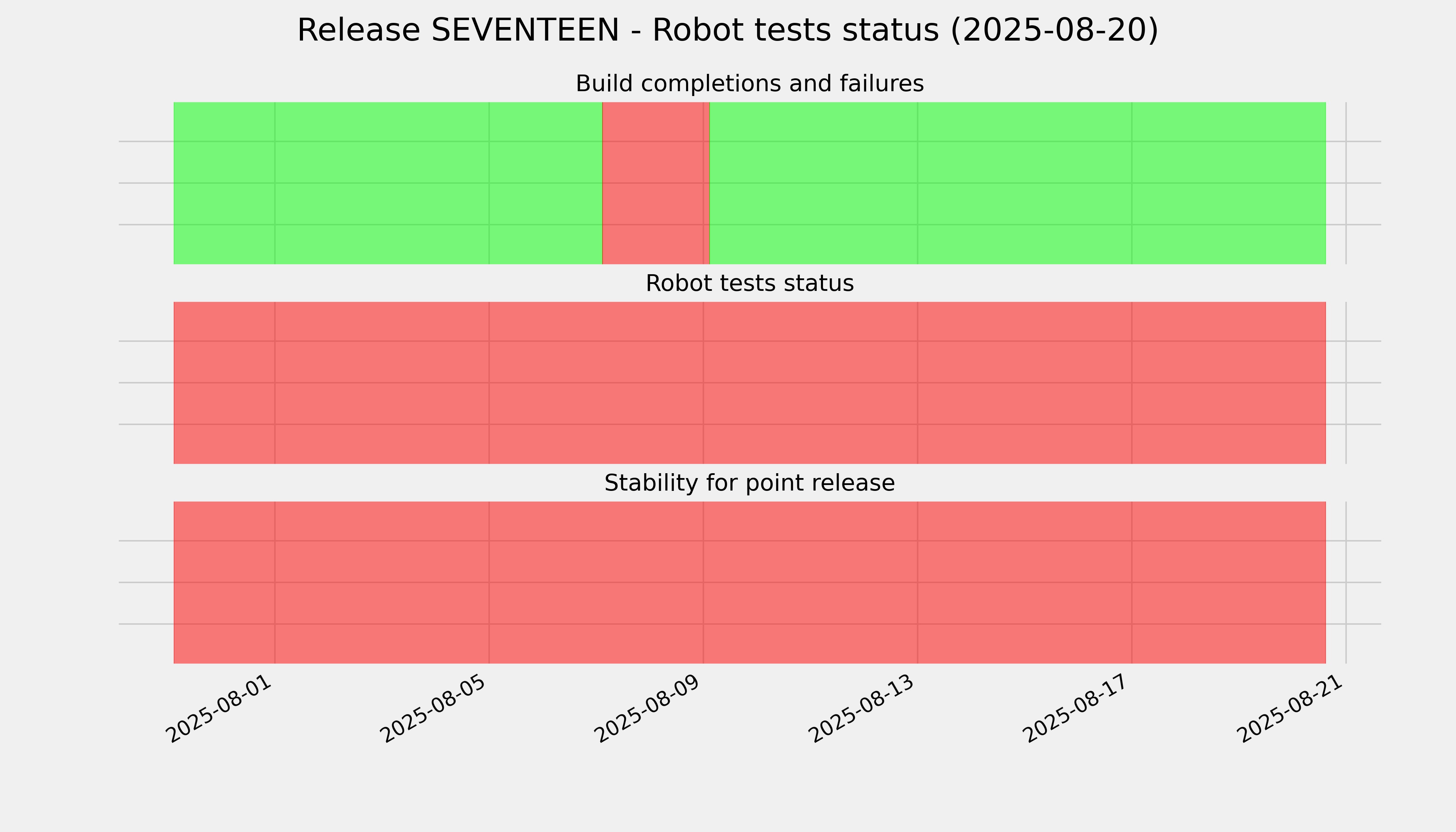The width and height of the screenshot is (1456, 832).
Task: Click the red Stability for point release band
Action: pyautogui.click(x=749, y=582)
